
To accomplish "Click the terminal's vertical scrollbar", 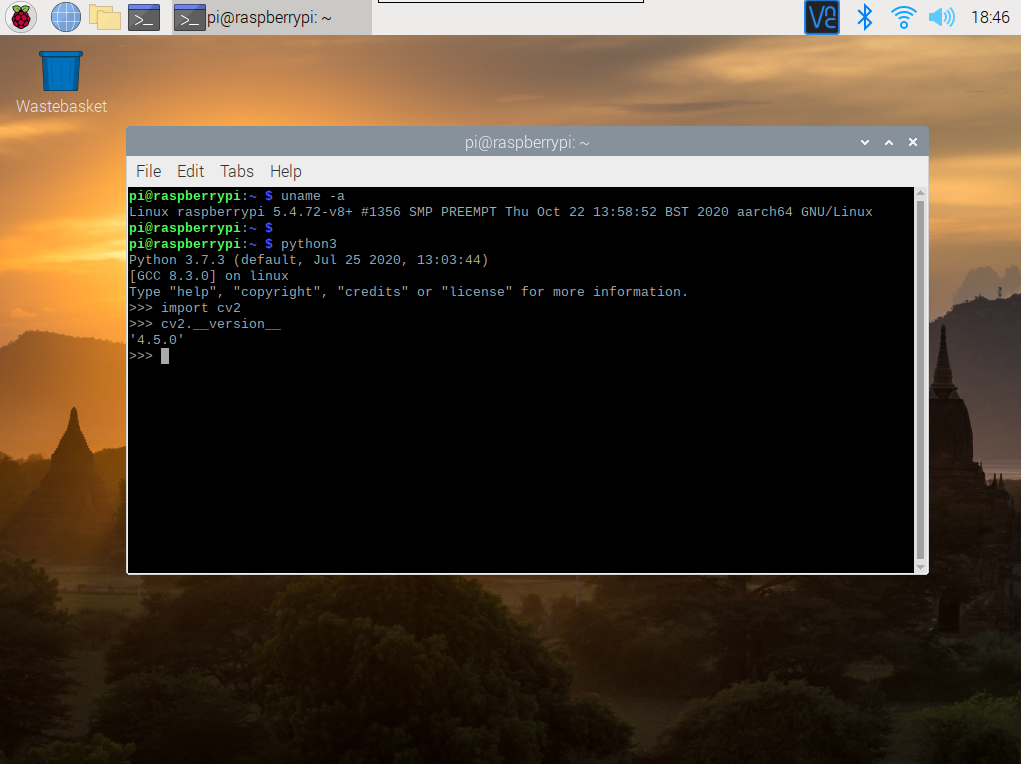I will point(920,378).
